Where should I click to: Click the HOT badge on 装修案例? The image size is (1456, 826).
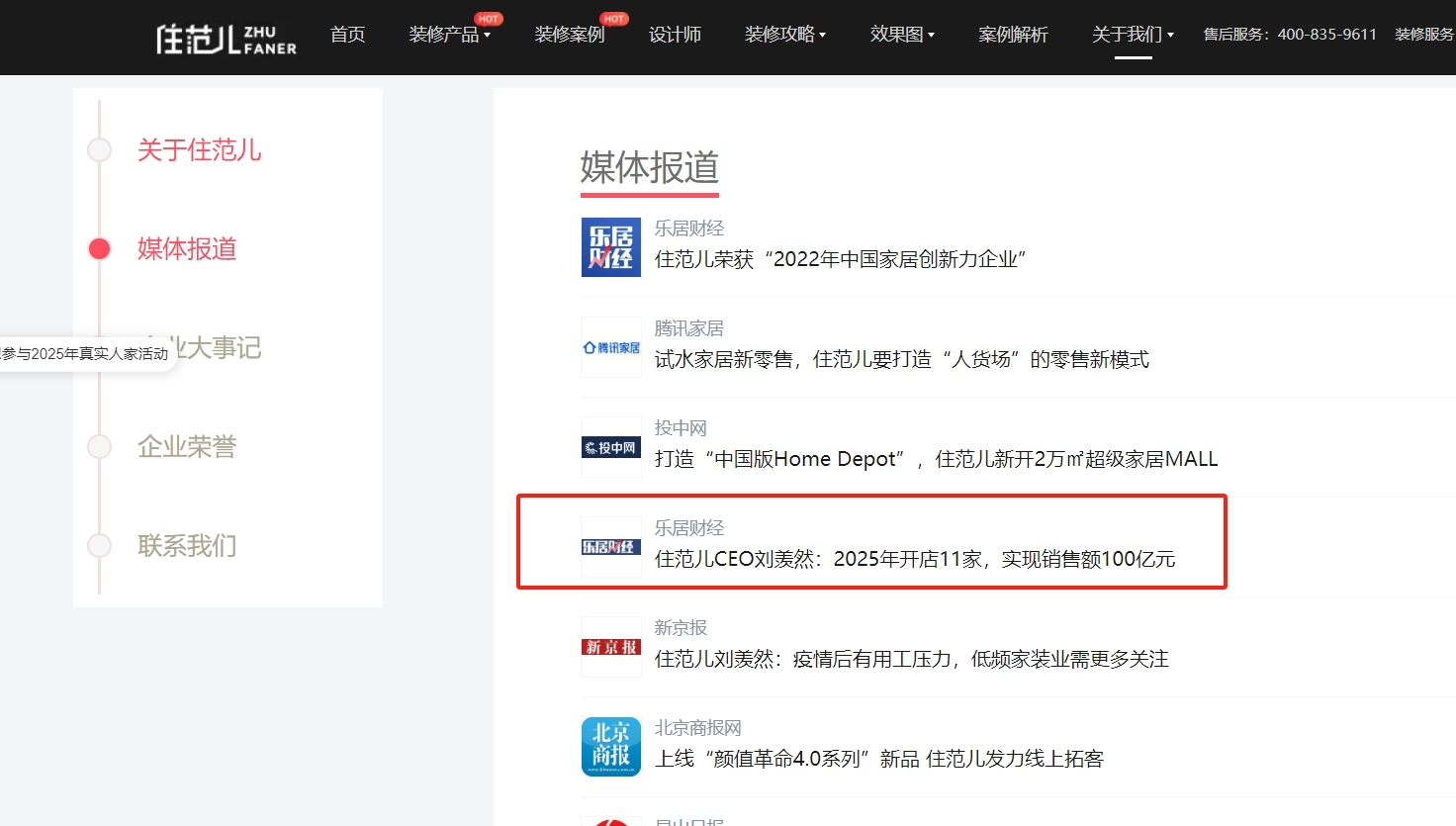613,17
